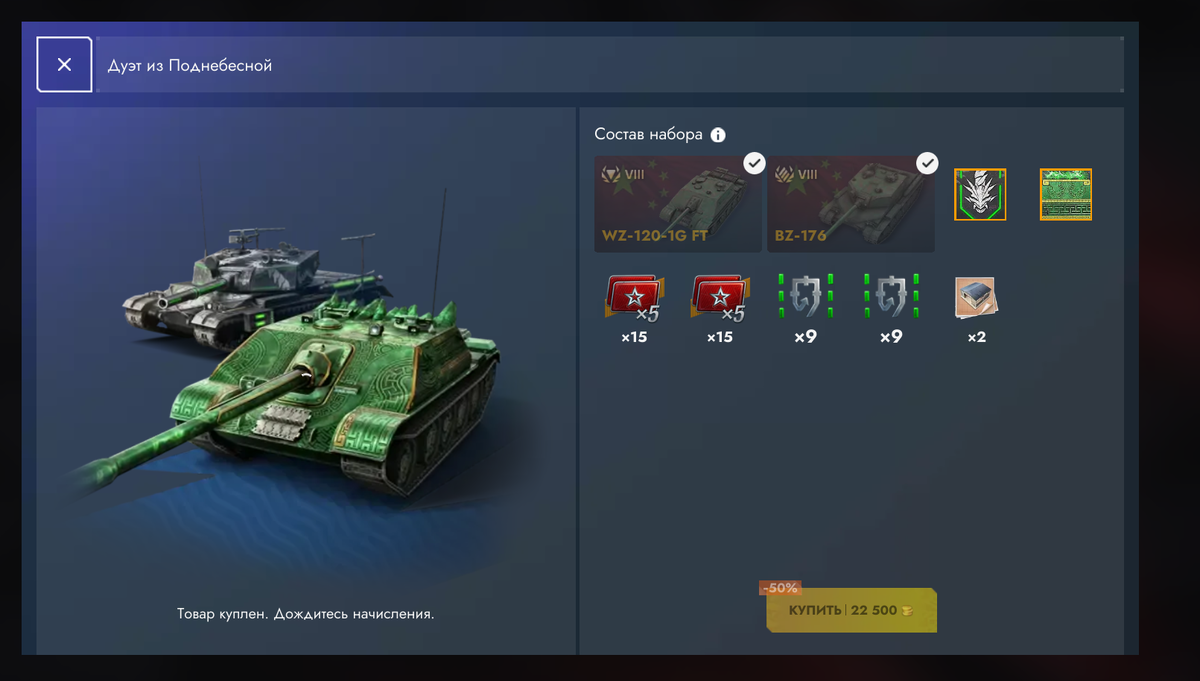Buy the bundle for 22 500 gold
Screen dimensions: 1200x681
tap(852, 610)
